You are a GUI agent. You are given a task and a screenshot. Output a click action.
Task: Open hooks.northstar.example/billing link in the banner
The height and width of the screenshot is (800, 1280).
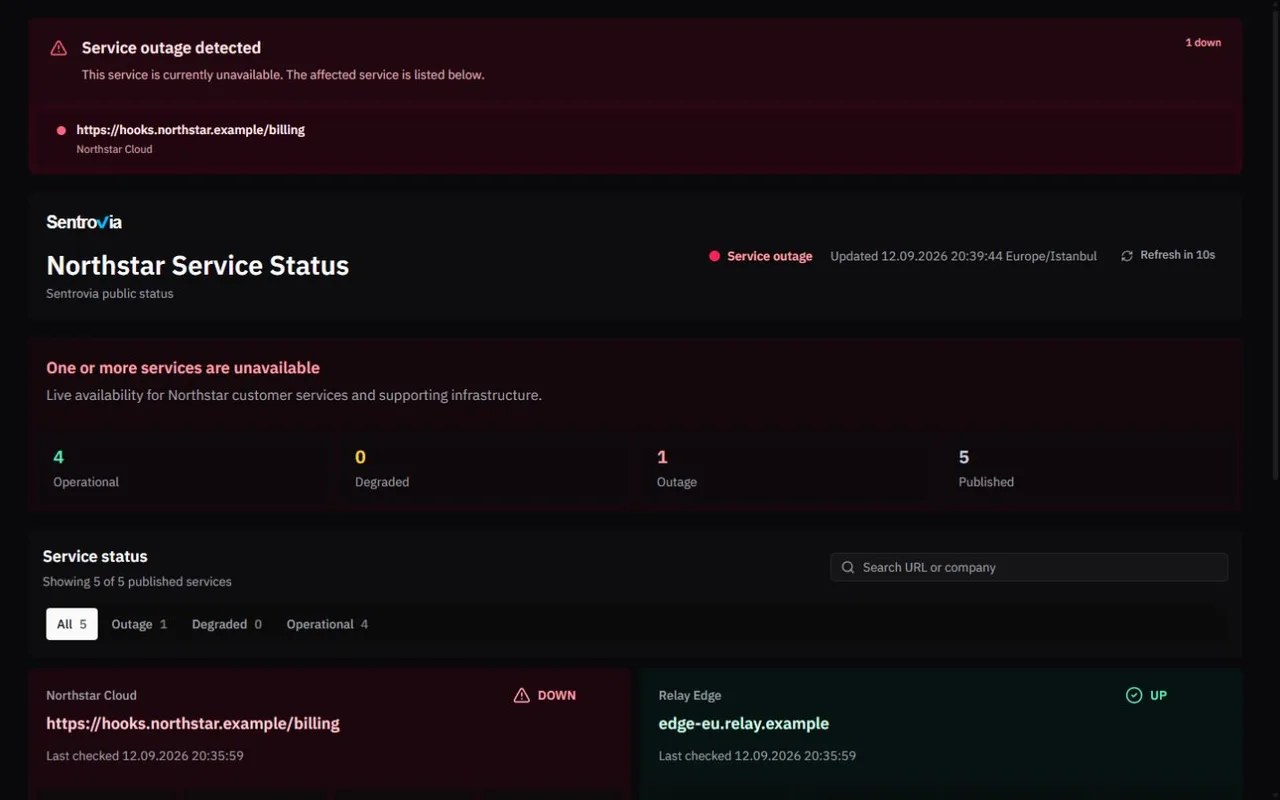pyautogui.click(x=190, y=130)
